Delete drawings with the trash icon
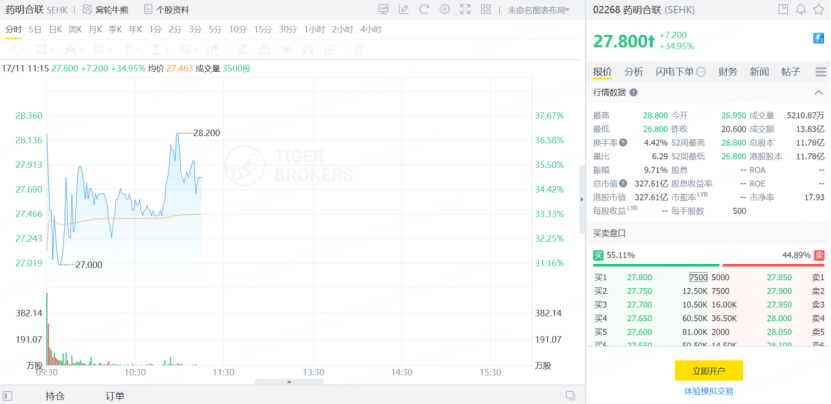831x404 pixels. click(x=359, y=49)
